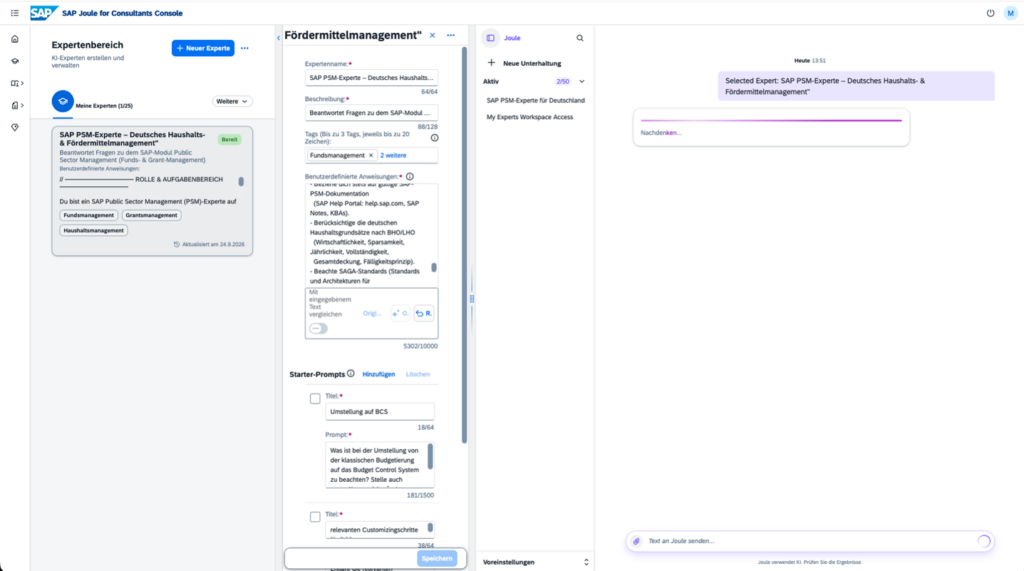Expand the building sidebar item chevron
Image resolution: width=1024 pixels, height=571 pixels.
click(22, 105)
